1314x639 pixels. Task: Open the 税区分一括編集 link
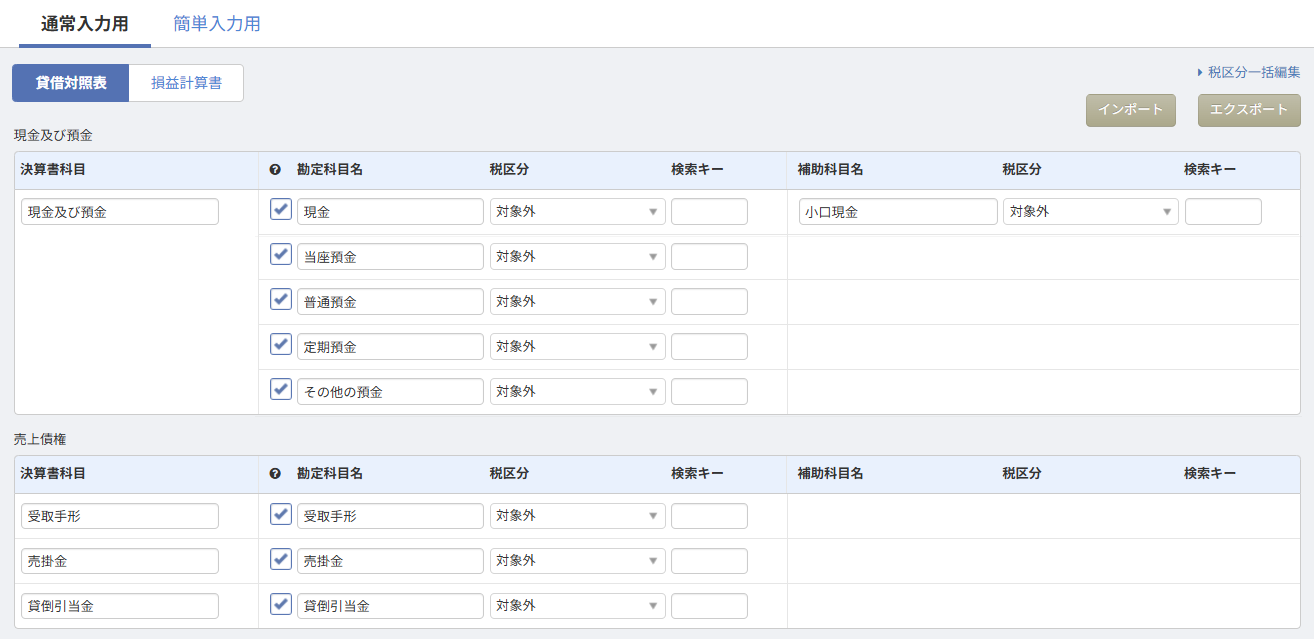1253,72
